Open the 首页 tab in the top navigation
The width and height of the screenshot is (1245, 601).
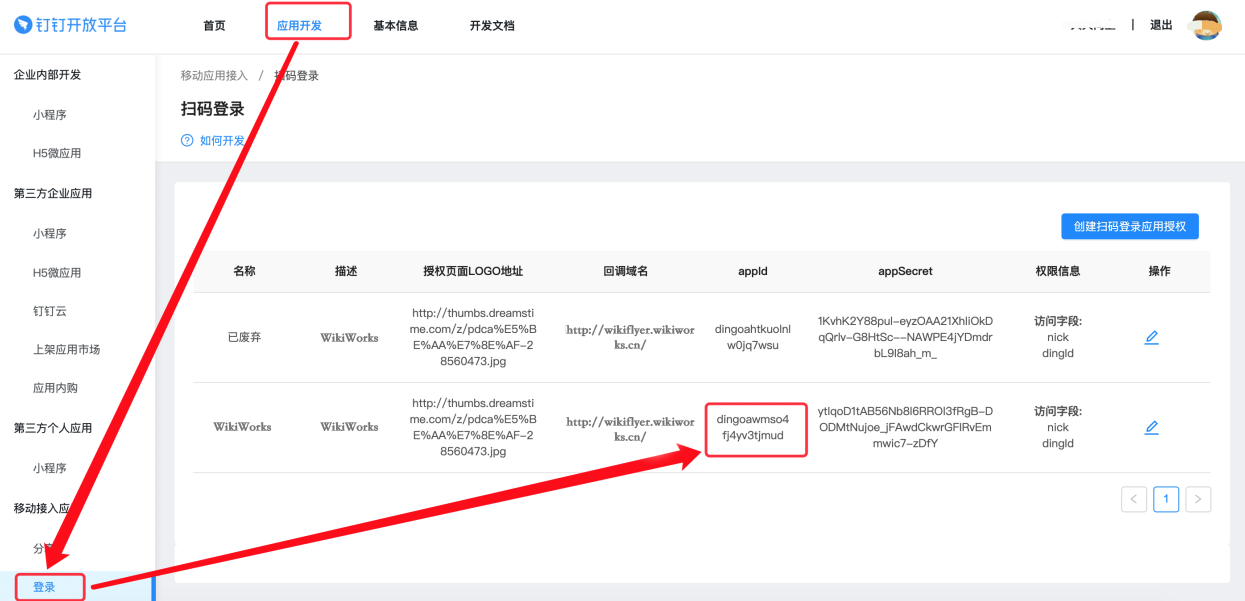pos(214,26)
